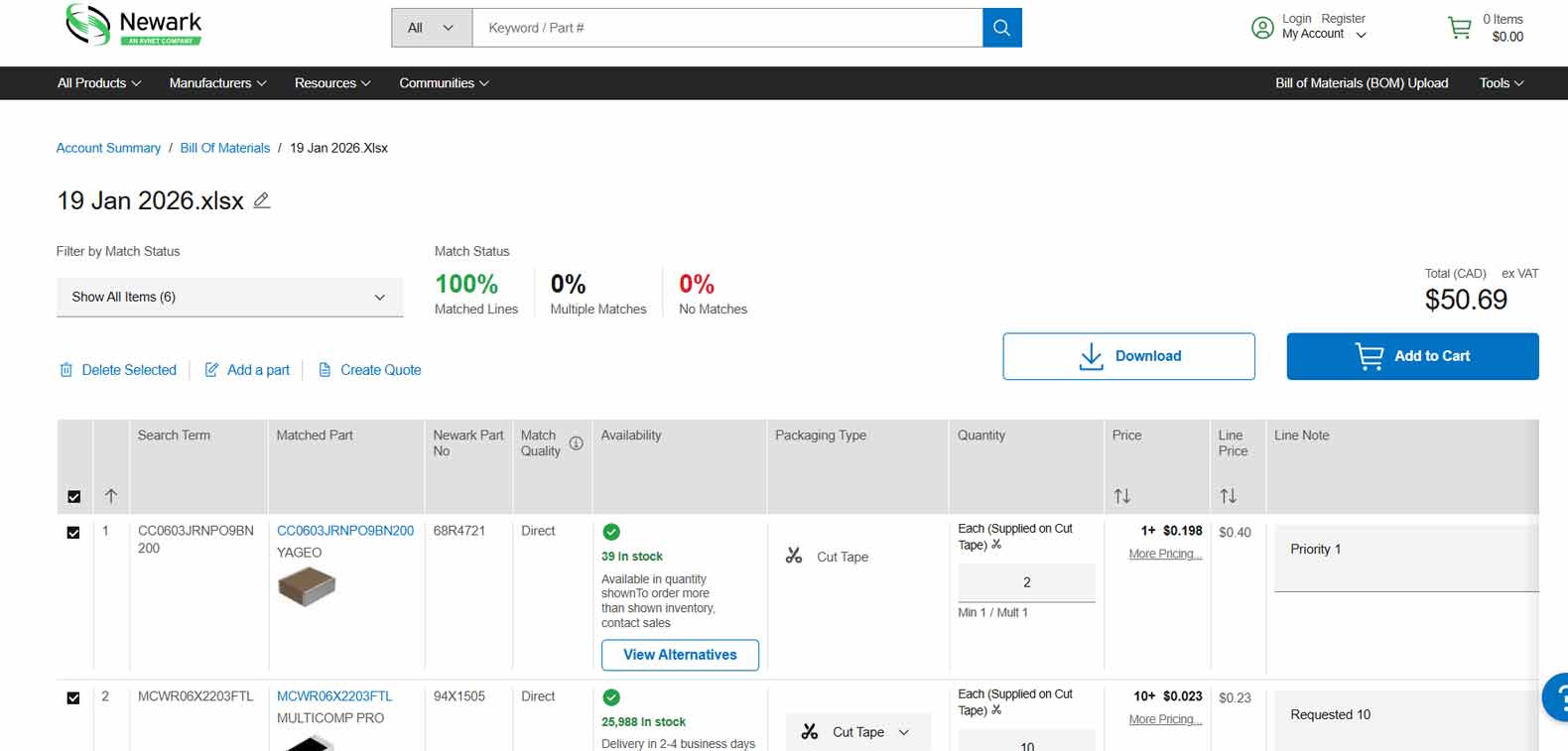Click the Add to Cart button
This screenshot has height=751, width=1568.
click(x=1411, y=356)
